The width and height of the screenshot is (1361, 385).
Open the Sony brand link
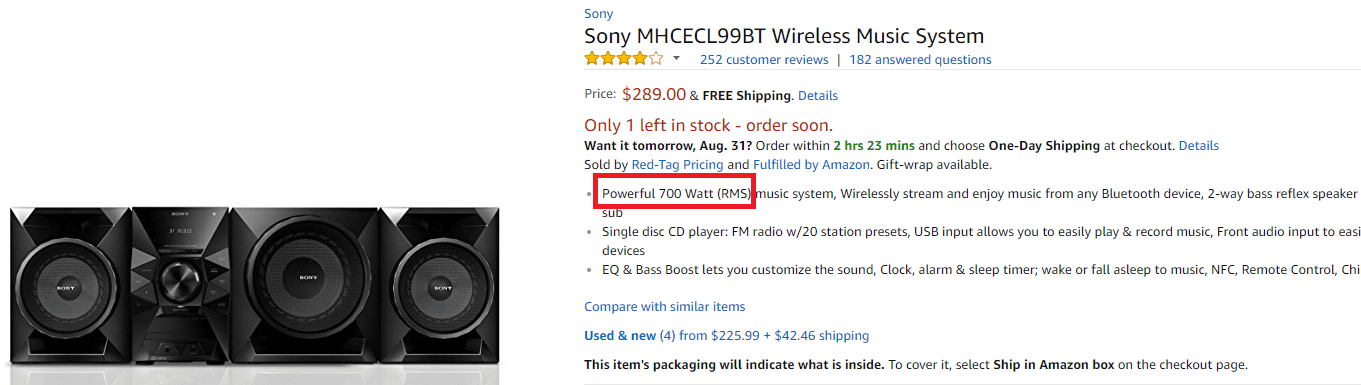[599, 14]
